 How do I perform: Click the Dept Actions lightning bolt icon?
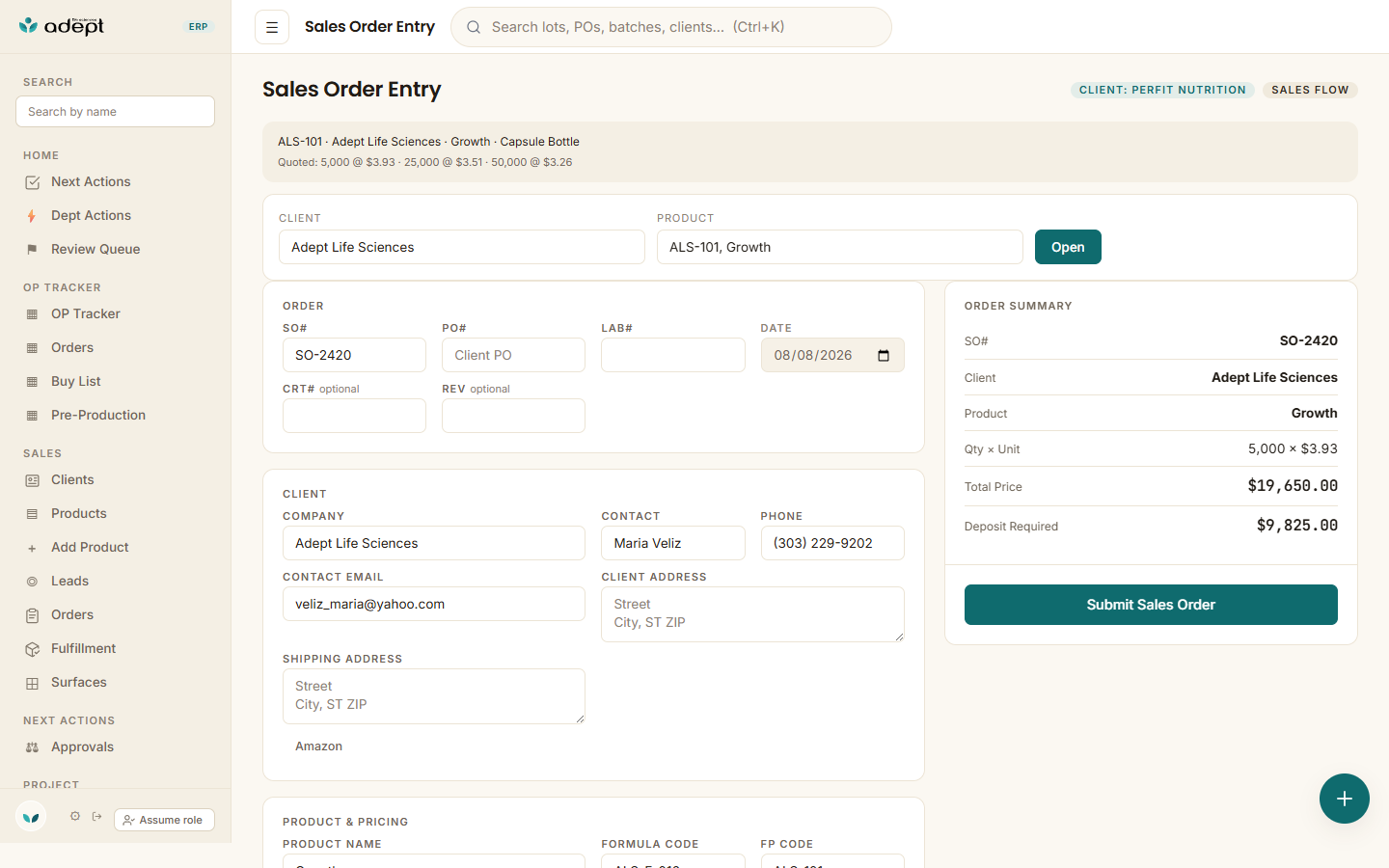pos(32,216)
